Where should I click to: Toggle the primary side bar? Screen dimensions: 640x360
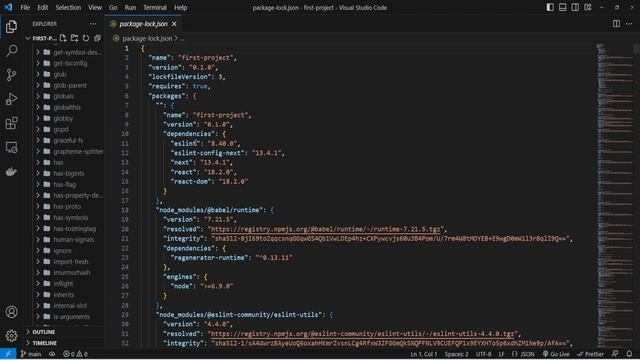(x=550, y=7)
